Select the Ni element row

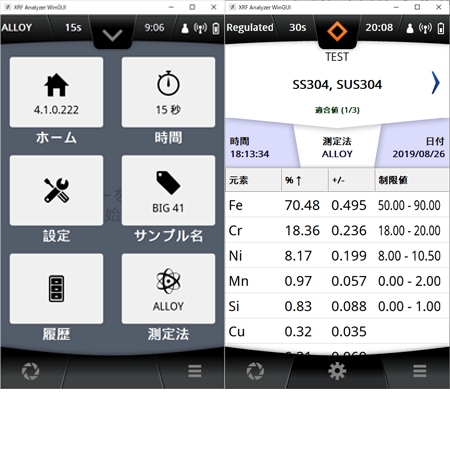(337, 256)
